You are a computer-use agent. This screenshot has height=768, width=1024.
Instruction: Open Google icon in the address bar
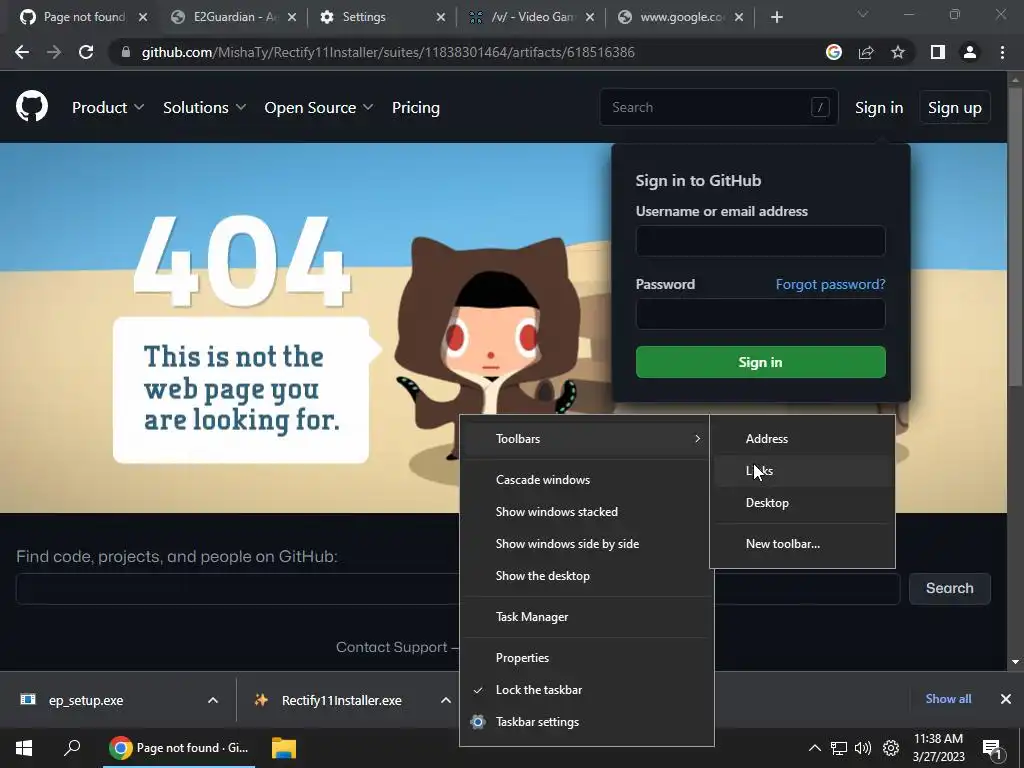(x=834, y=52)
